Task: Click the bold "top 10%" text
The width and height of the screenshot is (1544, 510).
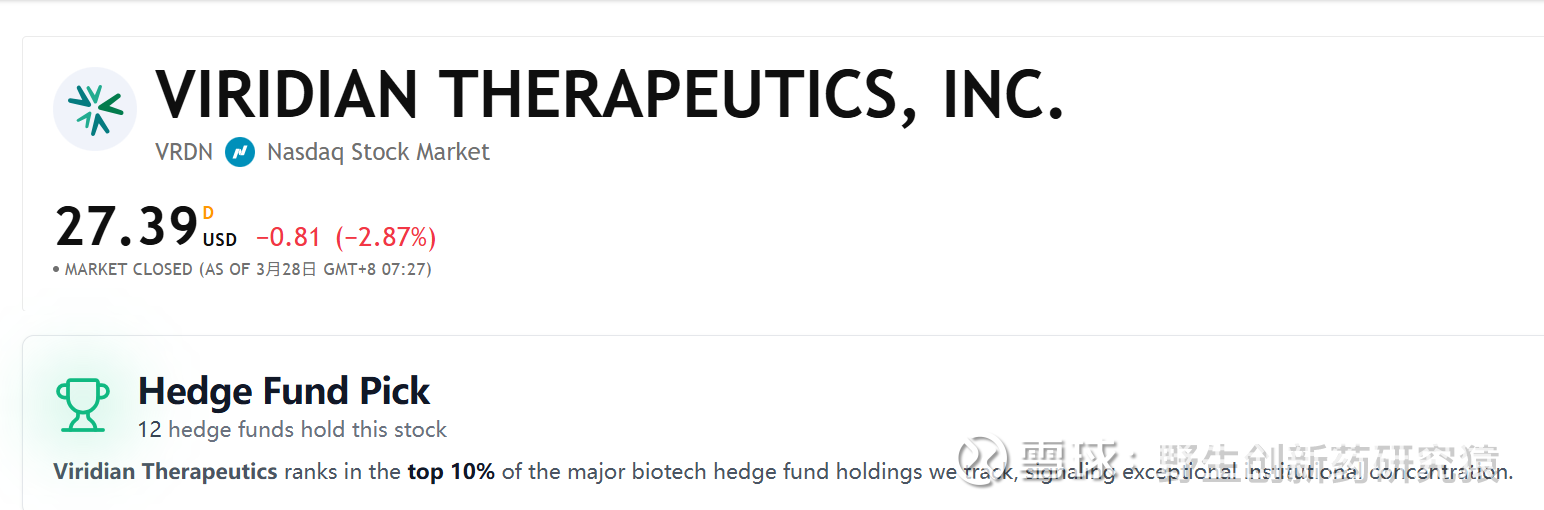Action: coord(451,472)
